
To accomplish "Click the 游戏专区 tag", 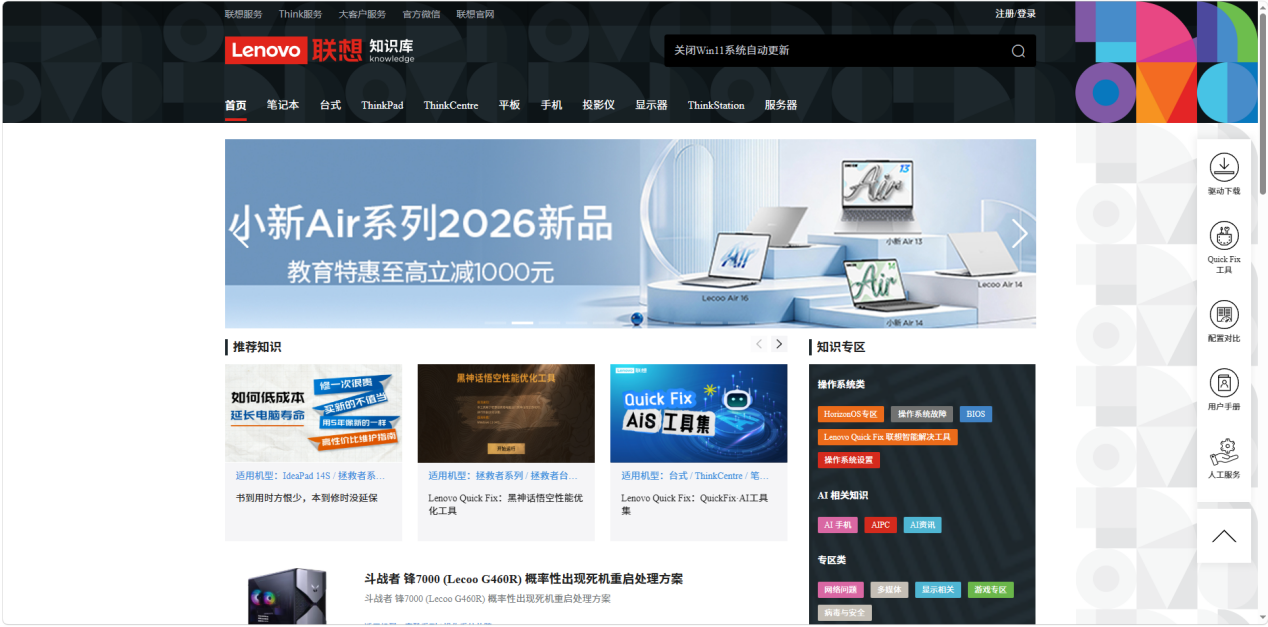I will 991,590.
